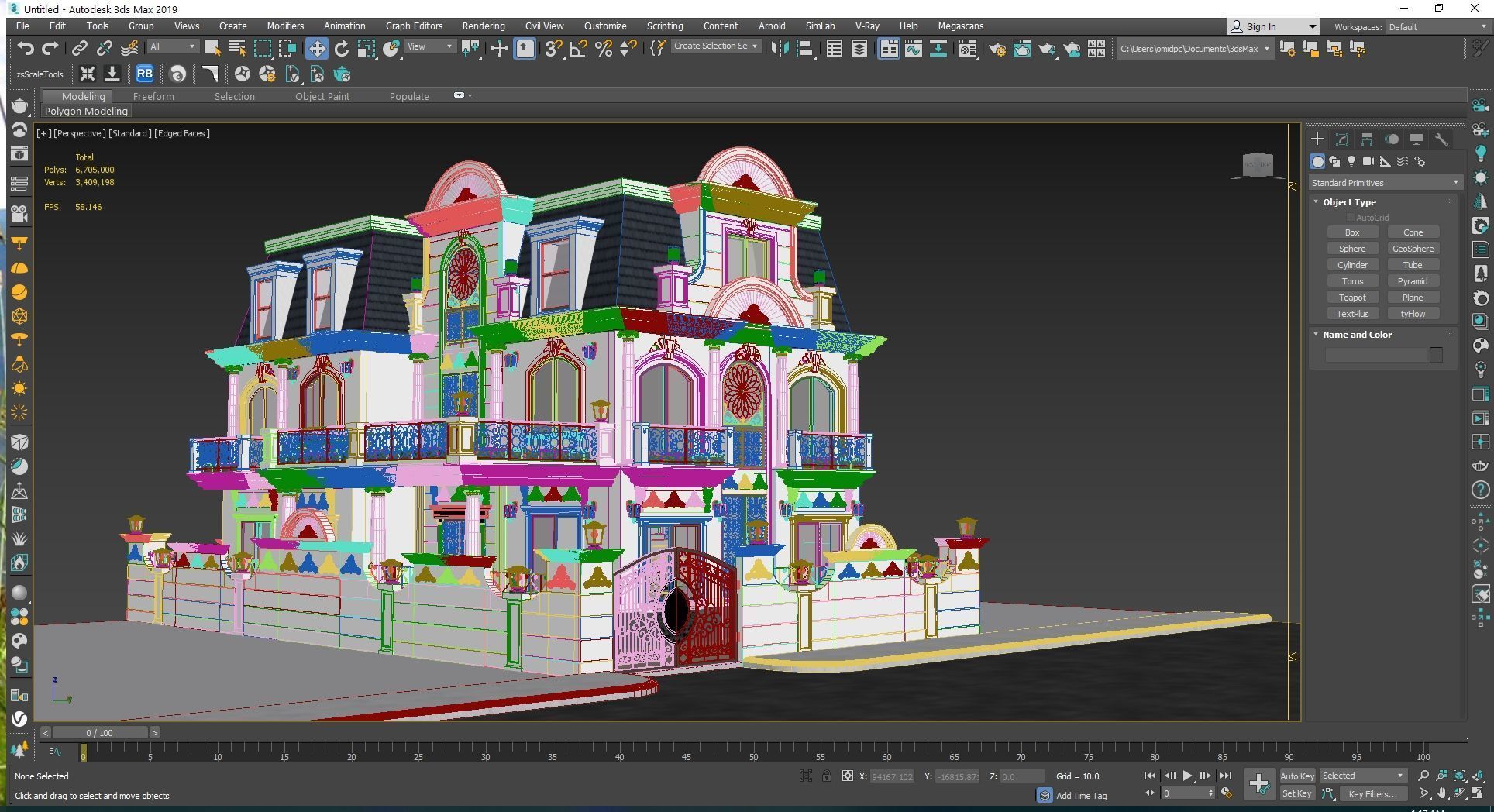Select Lights category in Create panel

point(1351,161)
